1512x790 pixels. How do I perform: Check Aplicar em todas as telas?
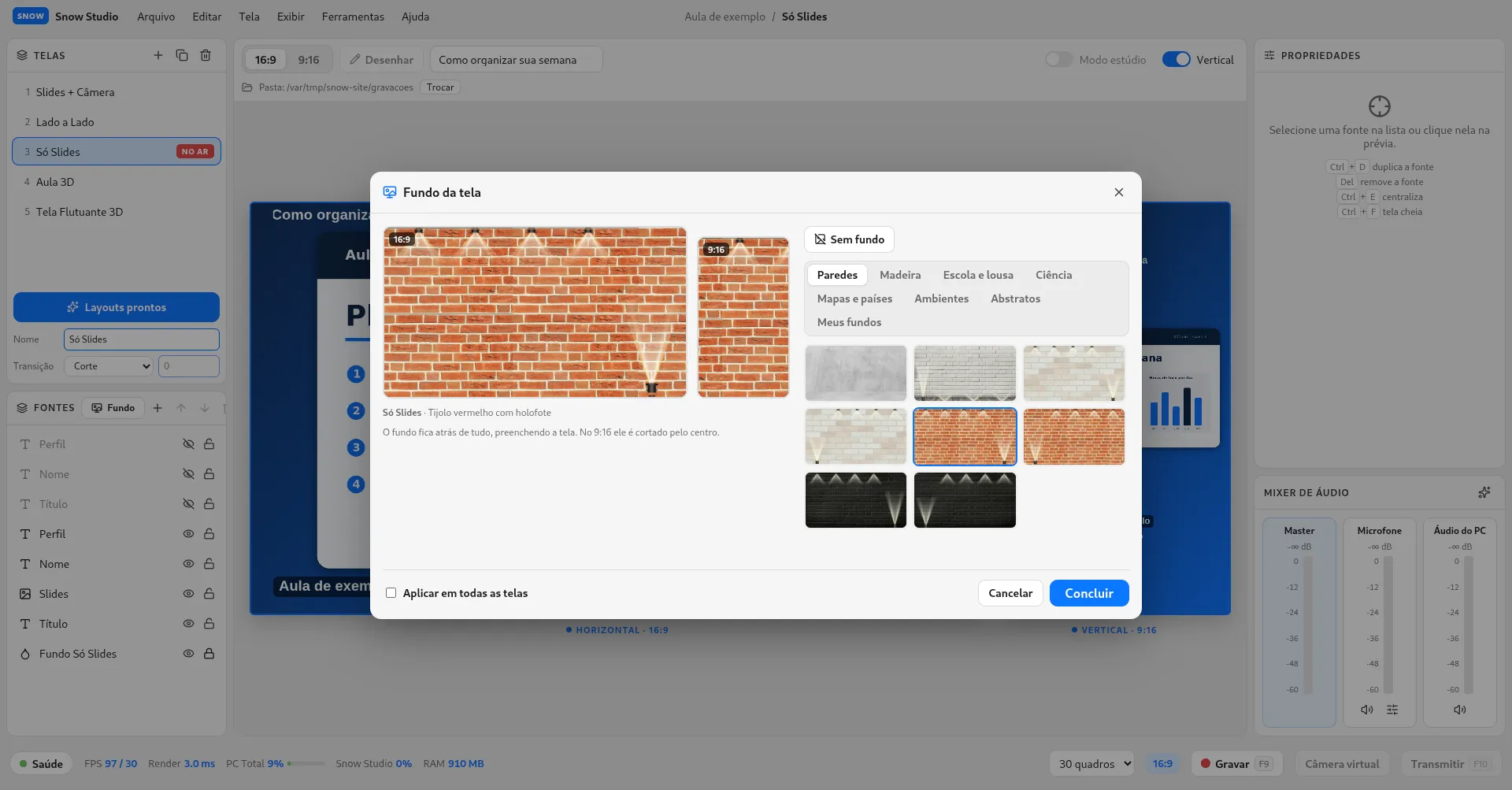[391, 593]
